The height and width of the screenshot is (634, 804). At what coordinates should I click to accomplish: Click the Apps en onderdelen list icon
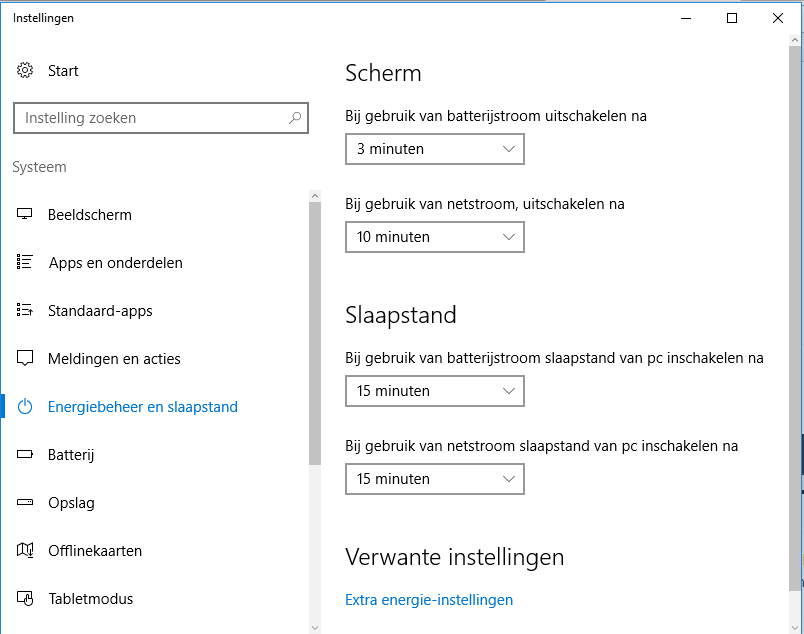[x=26, y=263]
